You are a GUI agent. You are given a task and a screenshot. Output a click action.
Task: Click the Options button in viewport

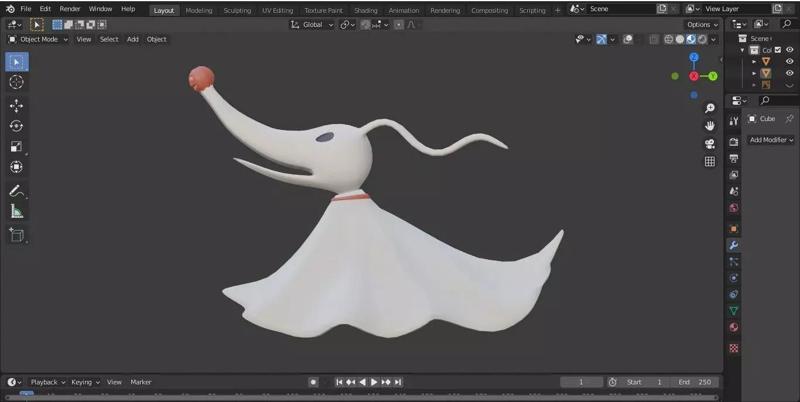700,24
